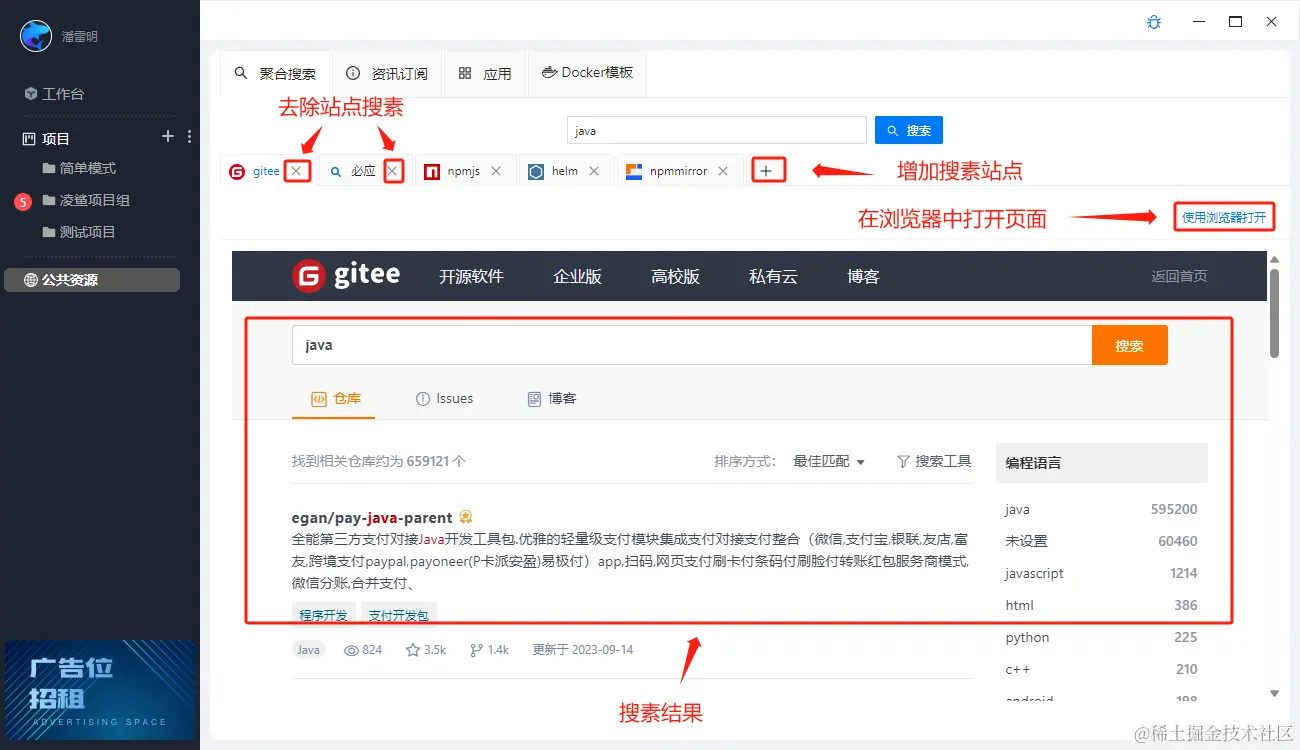
Task: Open the 工作台 workbench item
Action: coord(54,93)
